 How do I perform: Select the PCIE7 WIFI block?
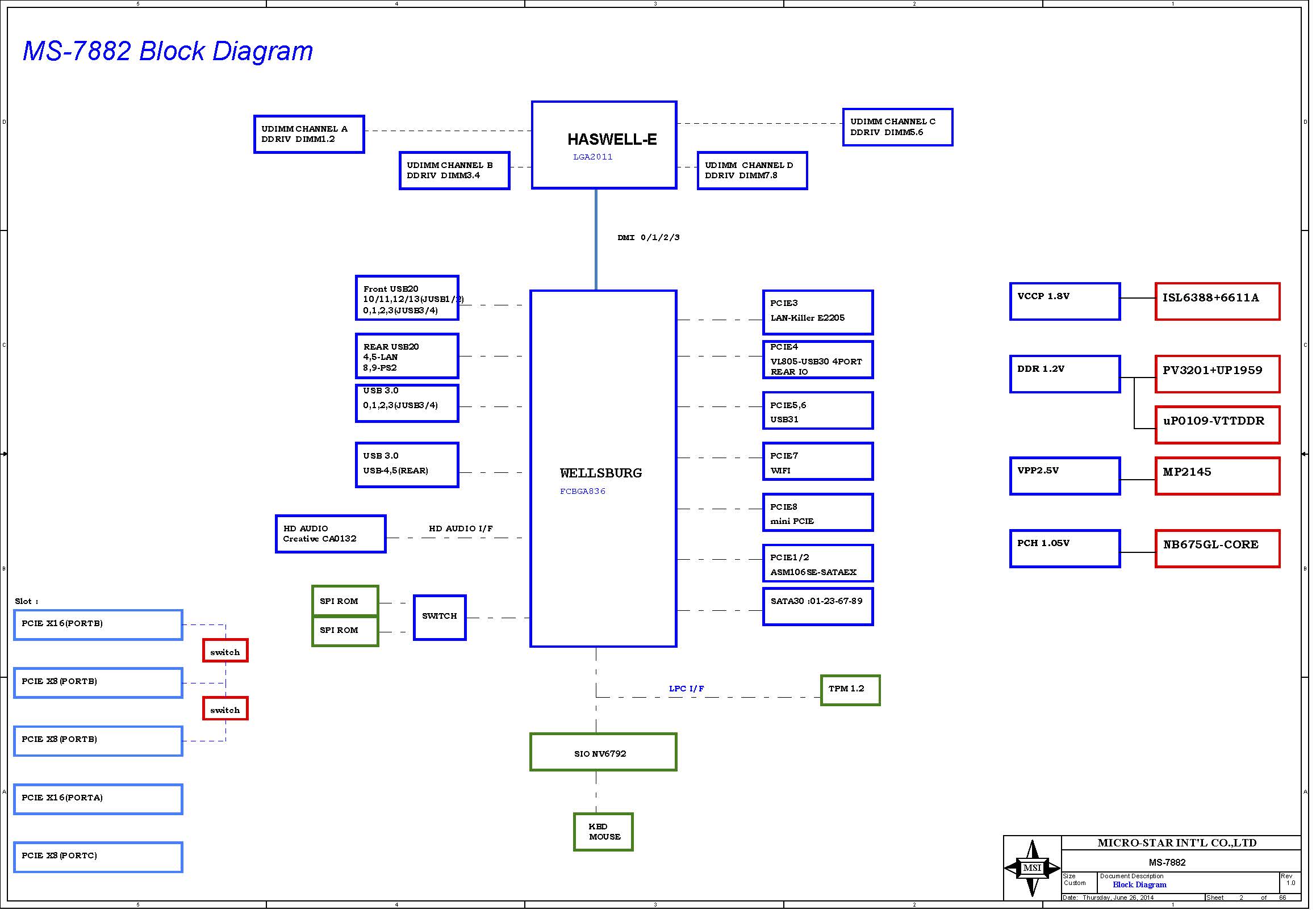click(x=817, y=462)
